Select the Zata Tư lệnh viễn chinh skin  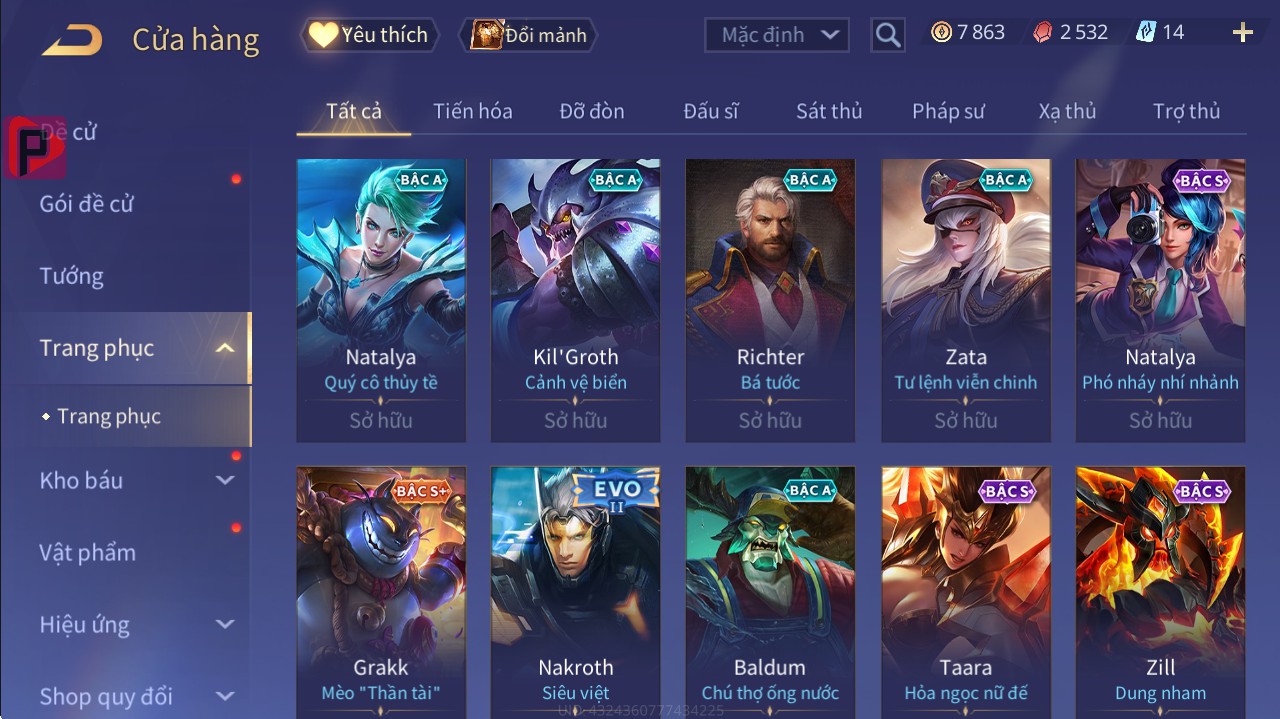pos(966,300)
